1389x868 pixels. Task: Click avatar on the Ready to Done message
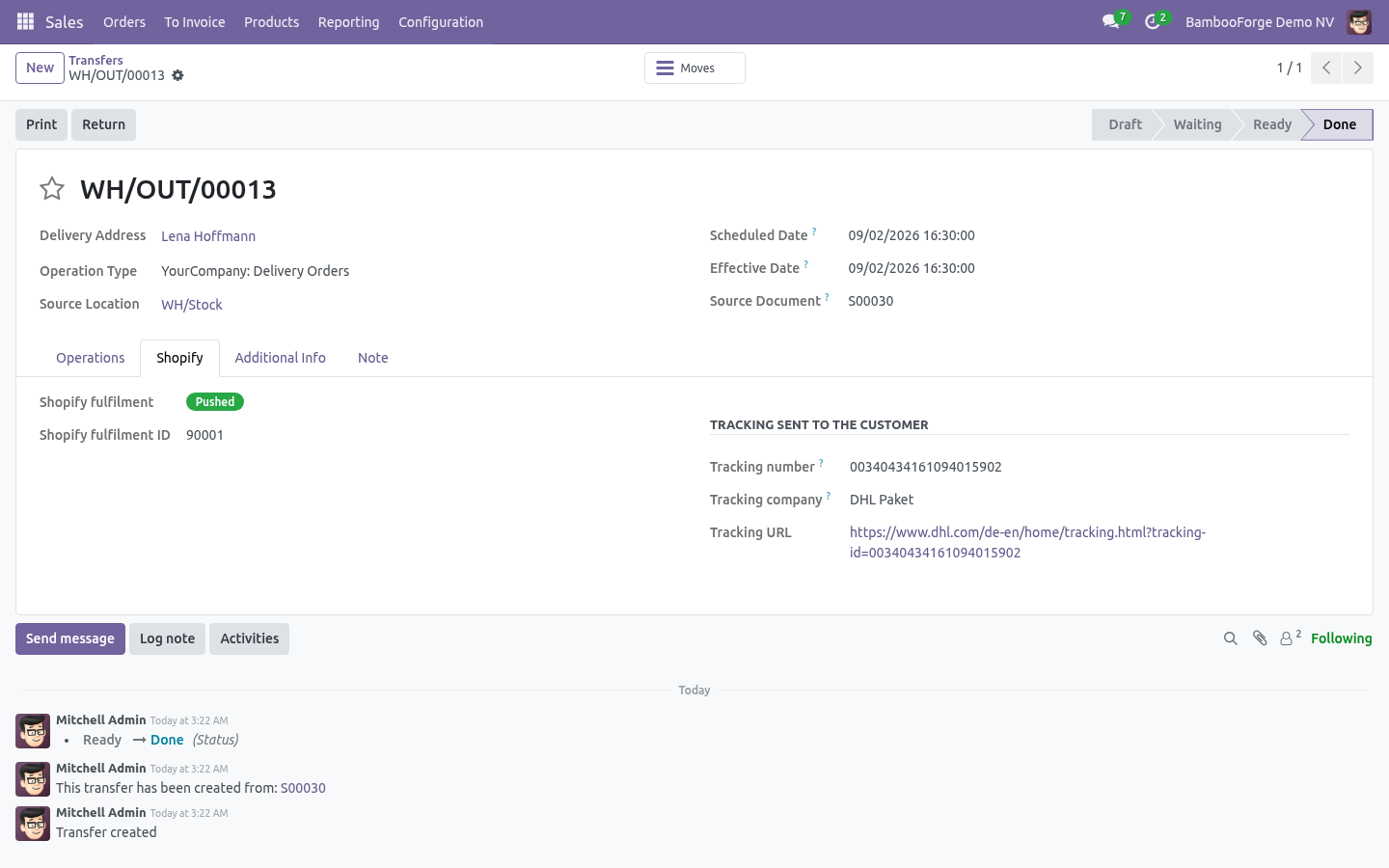click(33, 731)
